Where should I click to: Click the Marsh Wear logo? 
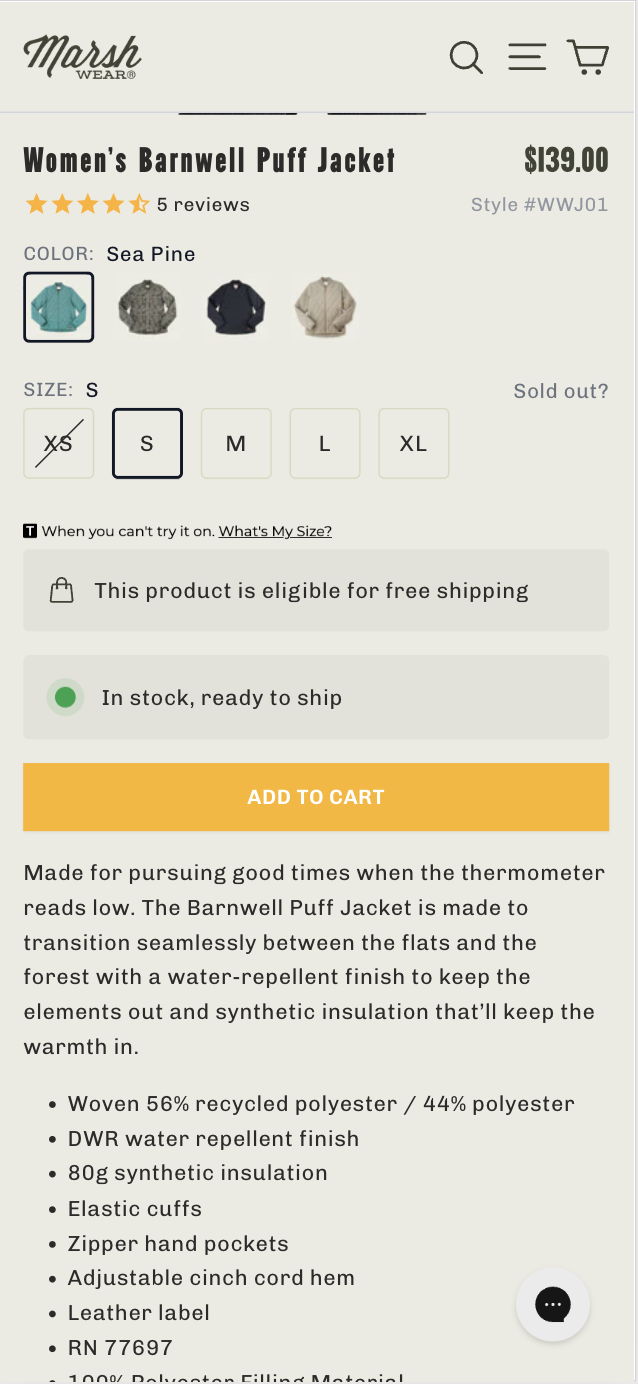[x=82, y=56]
